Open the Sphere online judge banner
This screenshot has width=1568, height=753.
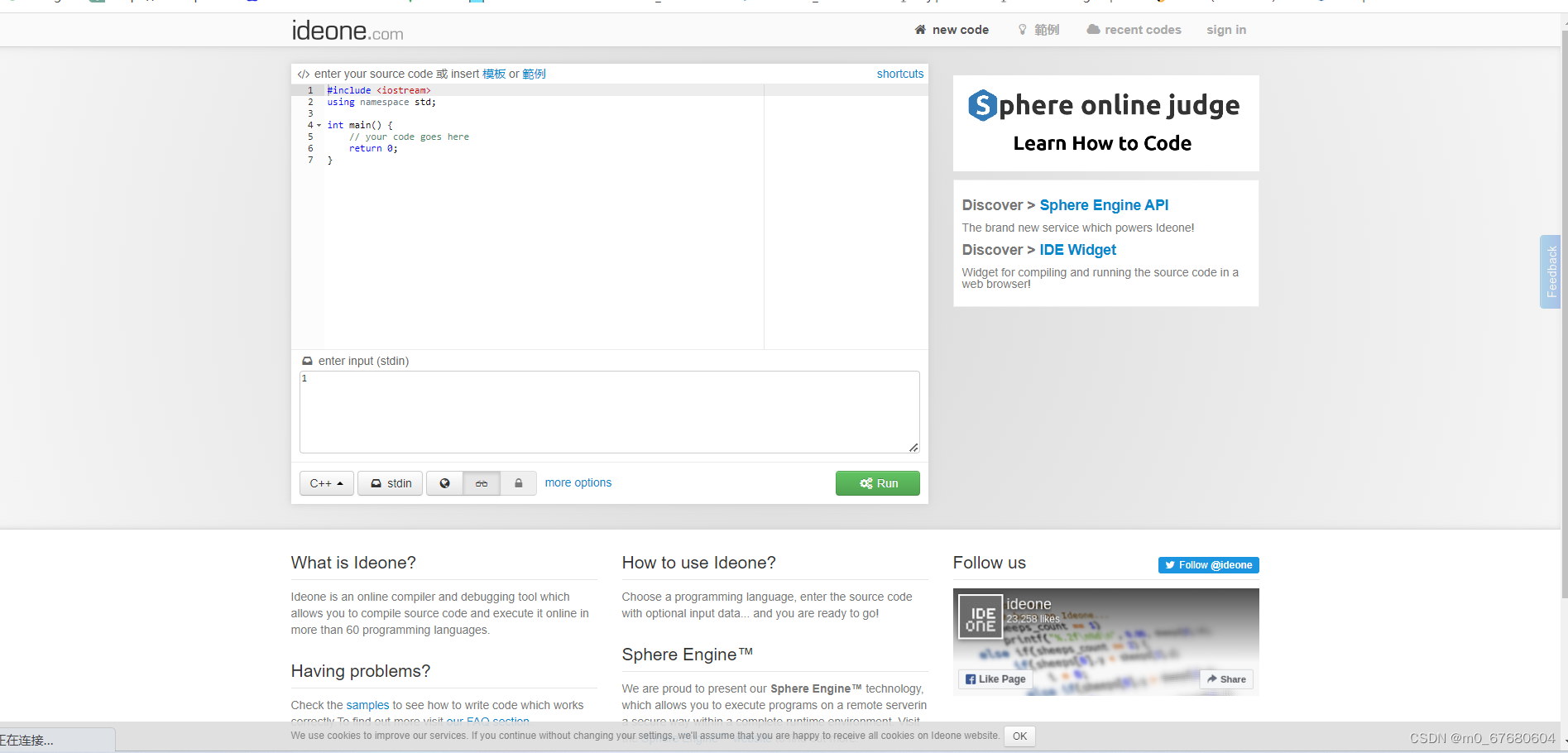[x=1105, y=123]
